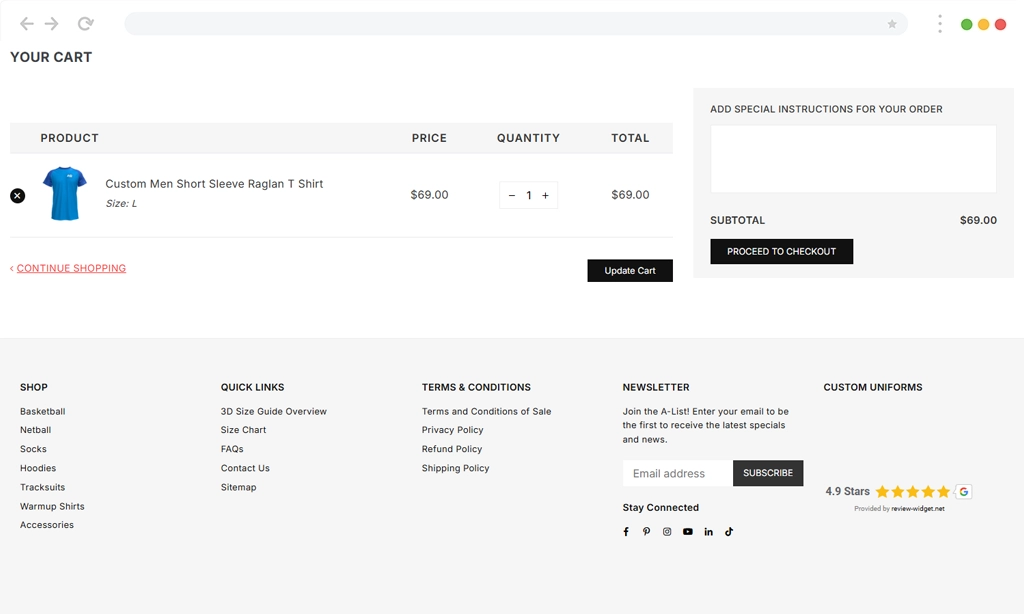Increase item quantity with the plus control

coord(544,195)
